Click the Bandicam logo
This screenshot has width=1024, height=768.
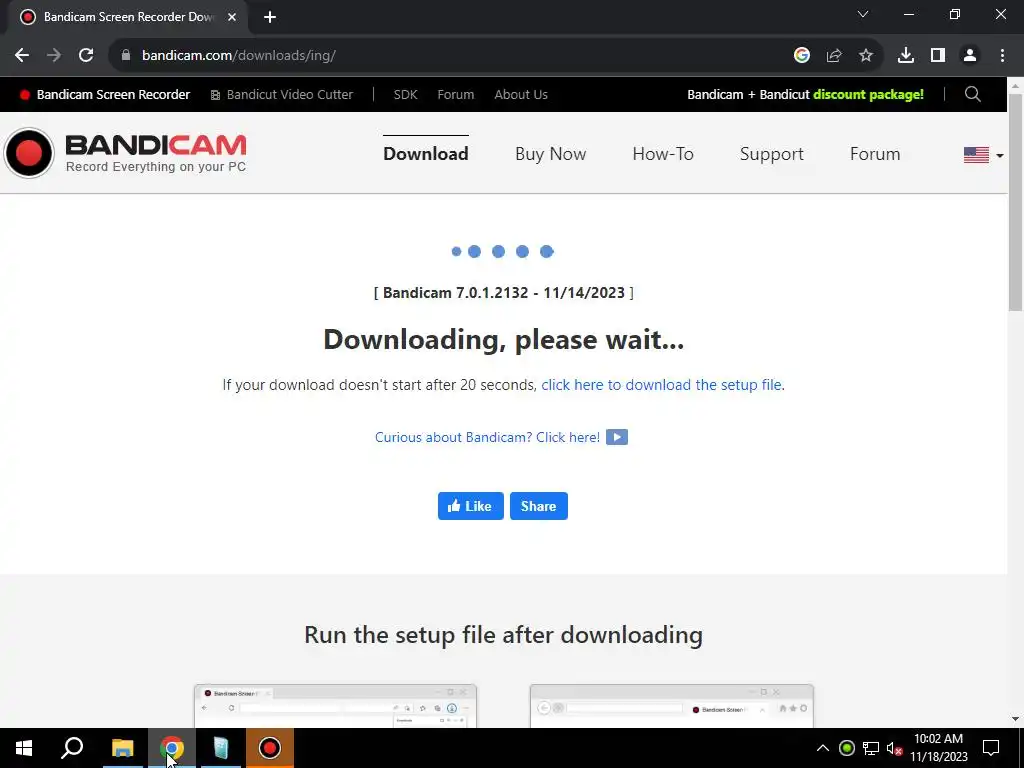pos(125,153)
